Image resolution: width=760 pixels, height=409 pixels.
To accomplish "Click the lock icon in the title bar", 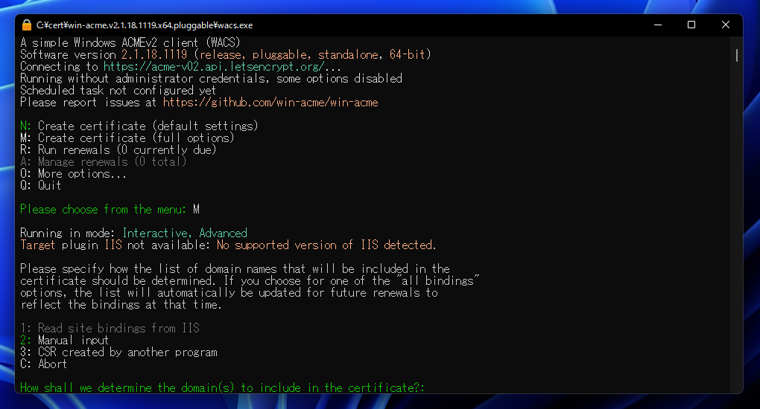I will 26,25.
